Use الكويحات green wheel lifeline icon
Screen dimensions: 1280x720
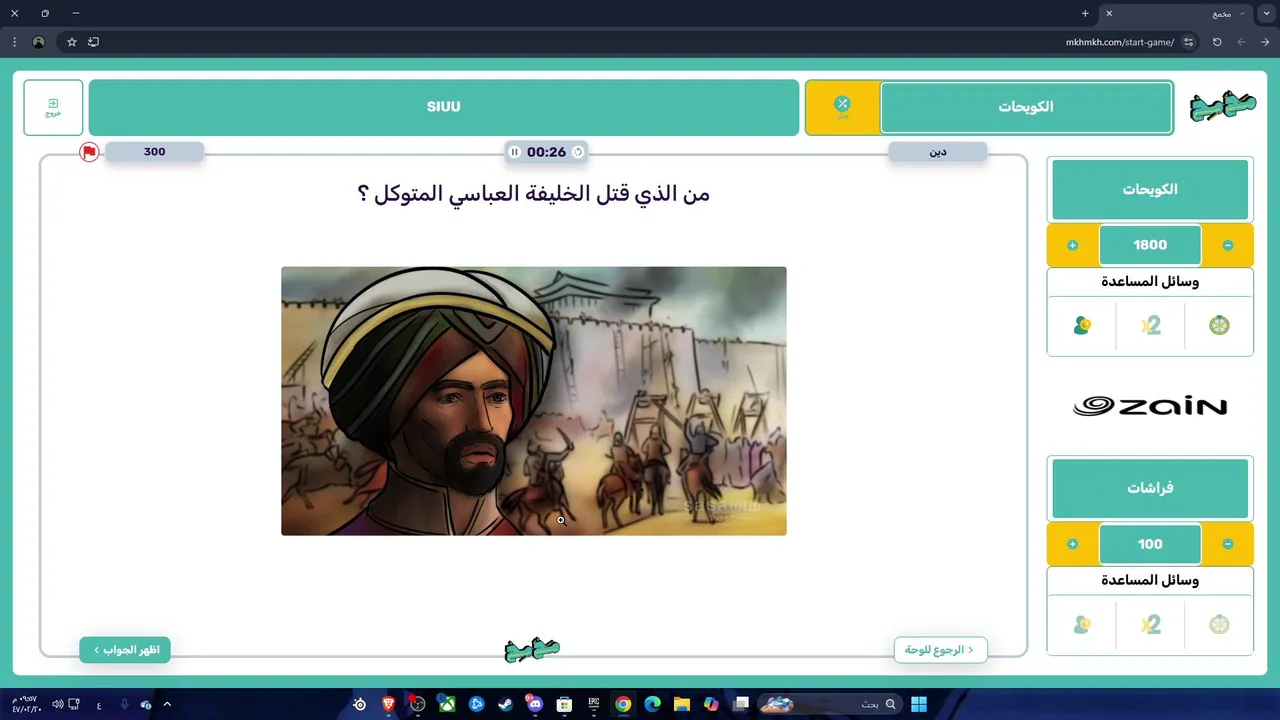[1219, 325]
